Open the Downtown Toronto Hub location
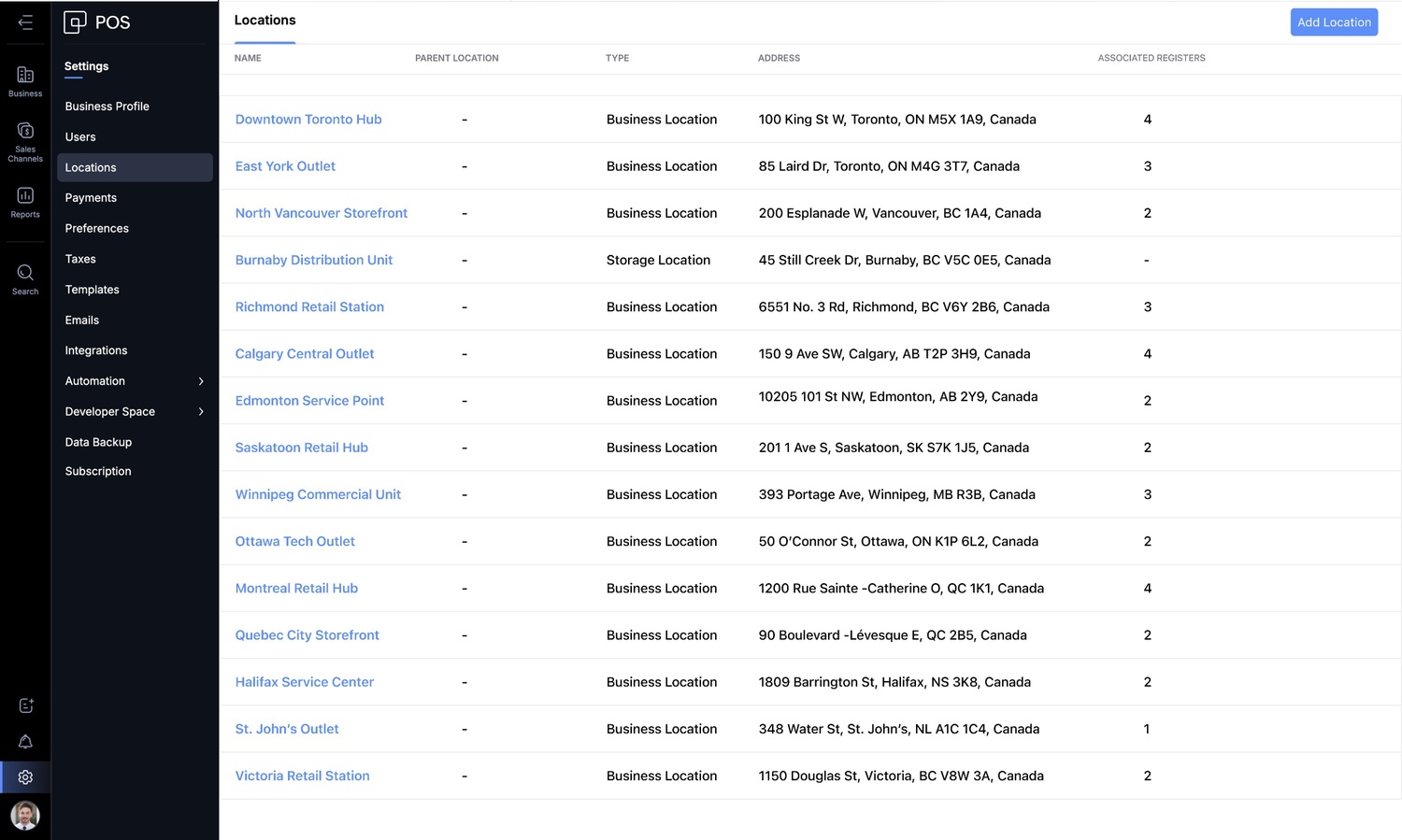1402x840 pixels. pyautogui.click(x=308, y=120)
